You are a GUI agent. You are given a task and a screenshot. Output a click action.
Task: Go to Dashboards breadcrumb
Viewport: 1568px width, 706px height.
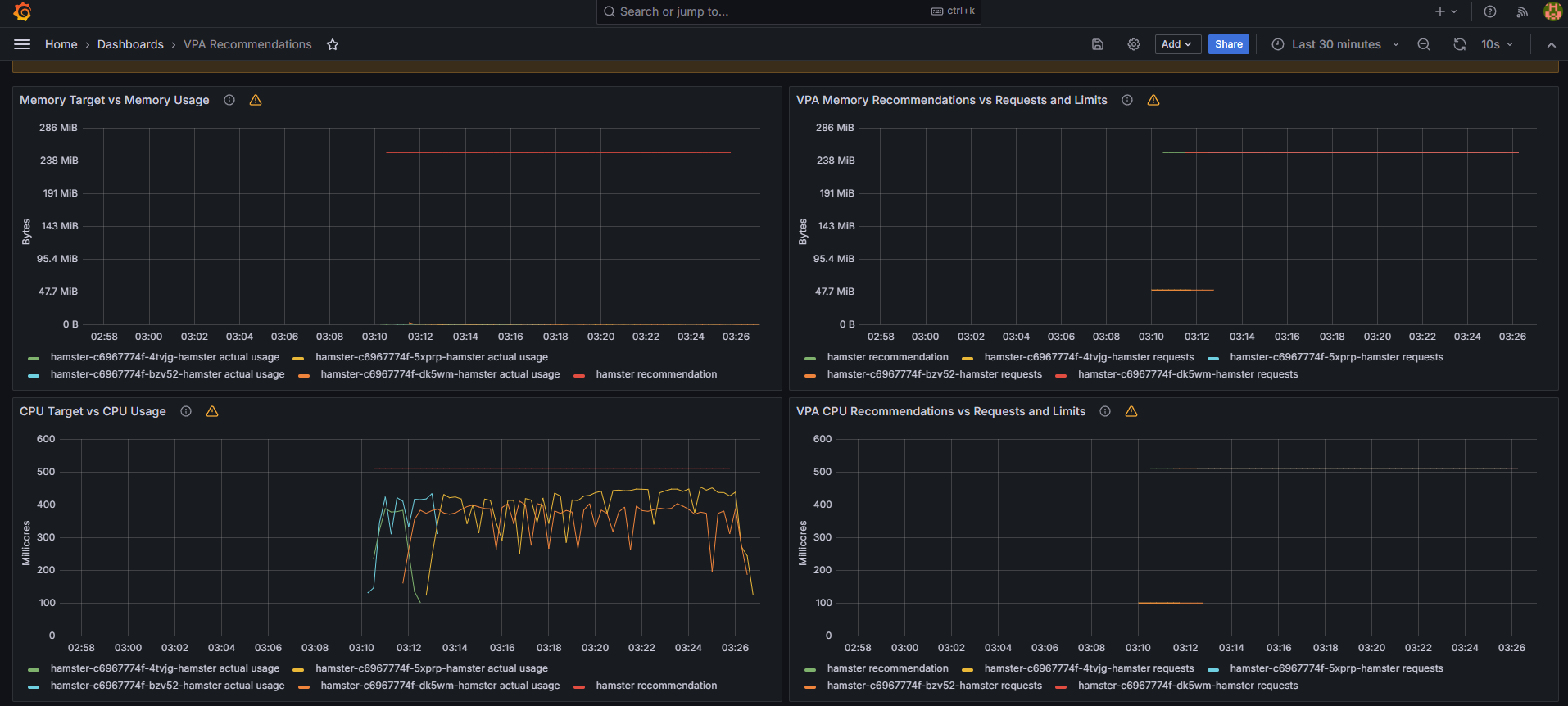(x=130, y=44)
